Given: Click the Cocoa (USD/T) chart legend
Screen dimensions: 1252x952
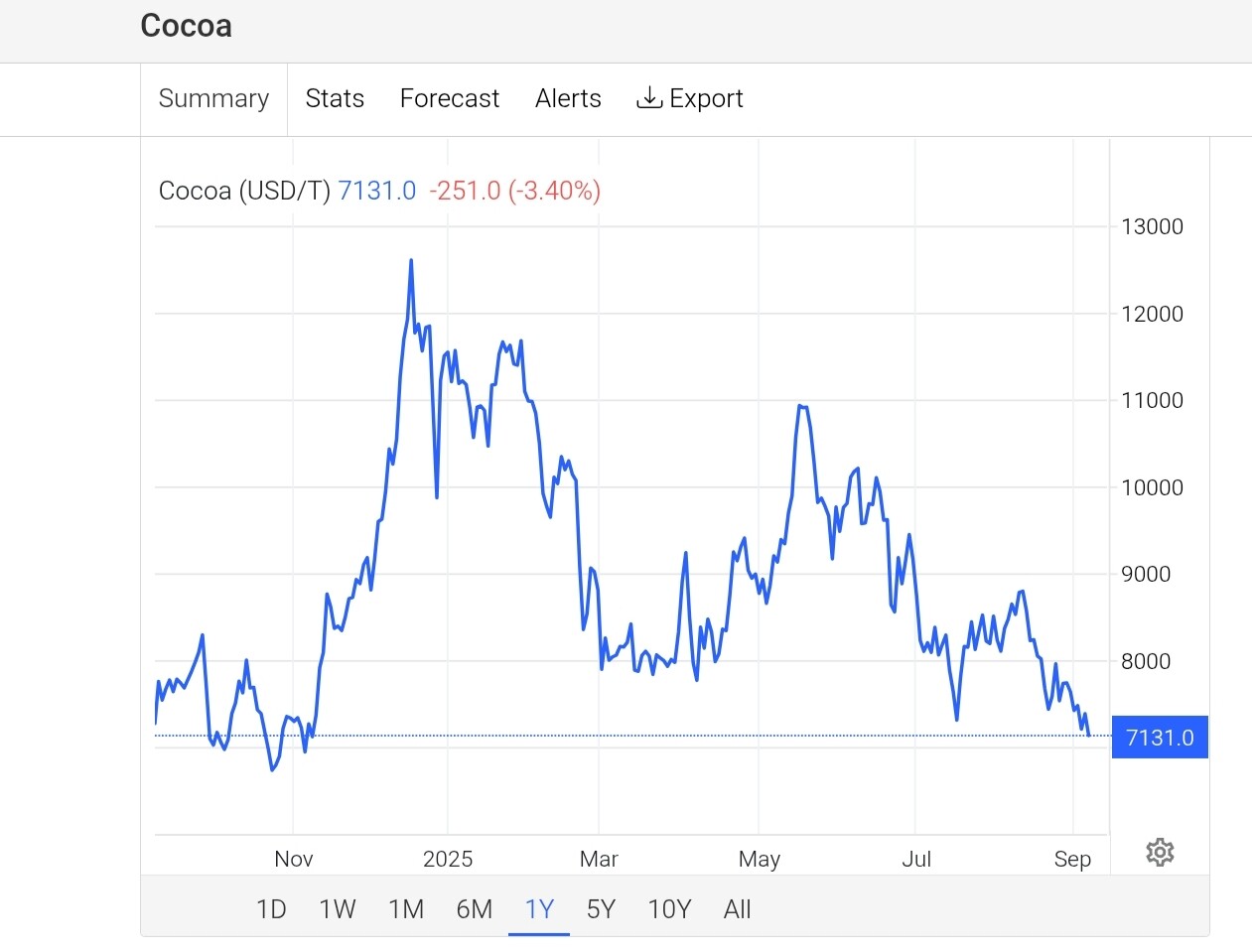Looking at the screenshot, I should 244,191.
